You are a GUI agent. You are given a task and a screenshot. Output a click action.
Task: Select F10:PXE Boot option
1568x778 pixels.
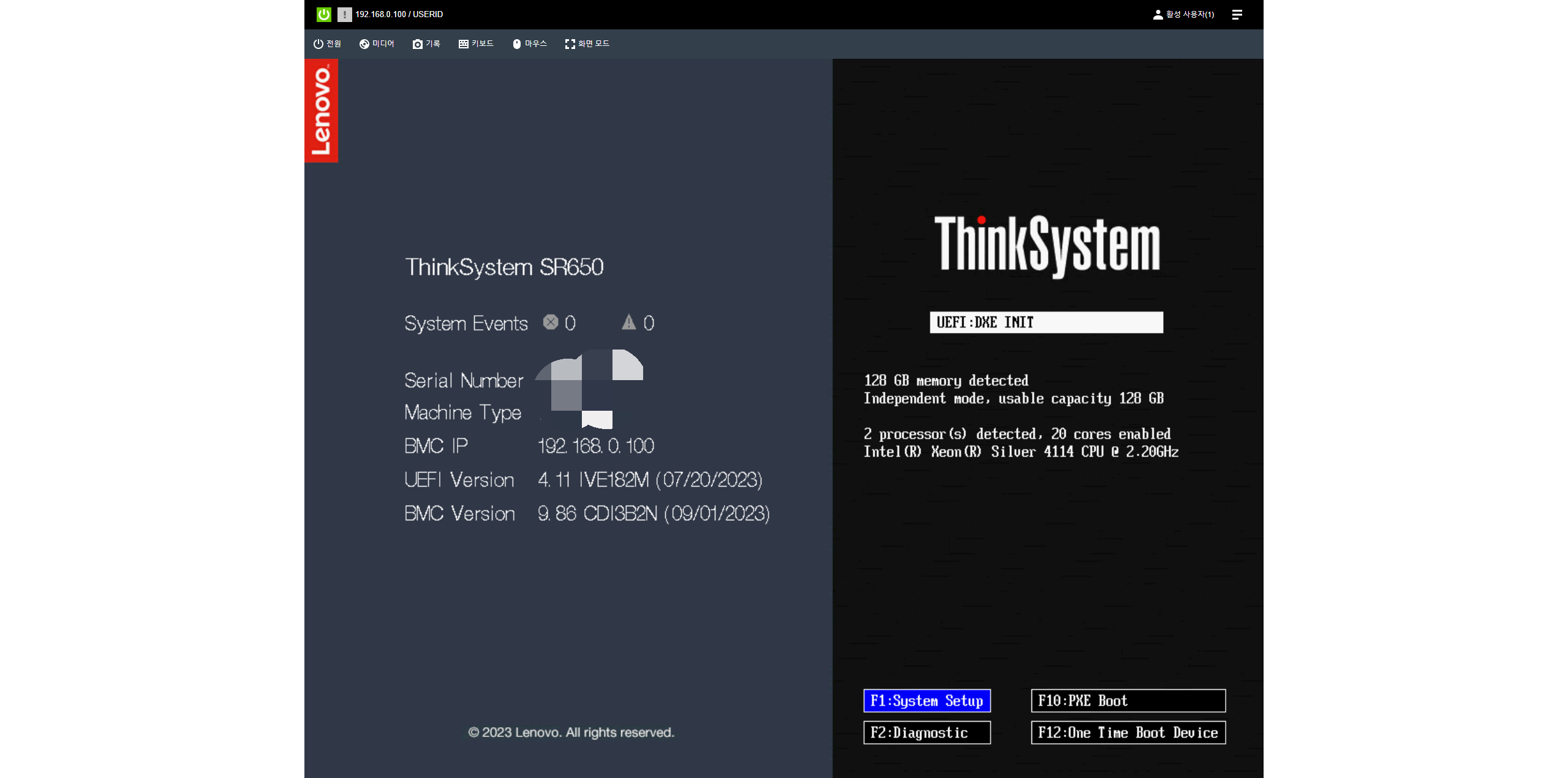click(1128, 700)
